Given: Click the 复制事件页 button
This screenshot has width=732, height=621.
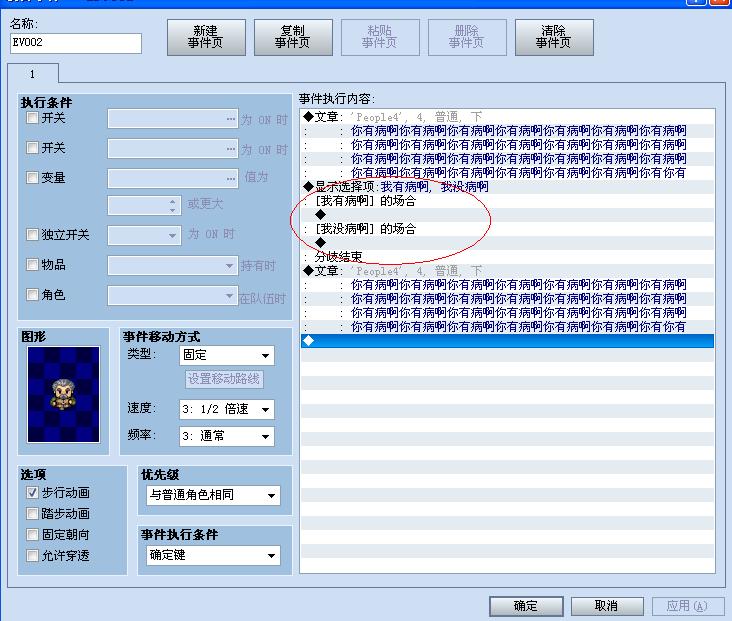Looking at the screenshot, I should (x=293, y=37).
